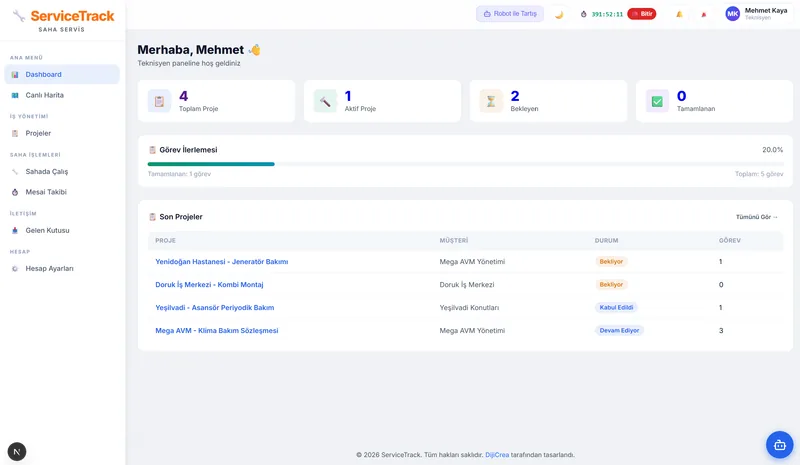
Task: Click the red alert icon beside the bell
Action: pyautogui.click(x=704, y=14)
